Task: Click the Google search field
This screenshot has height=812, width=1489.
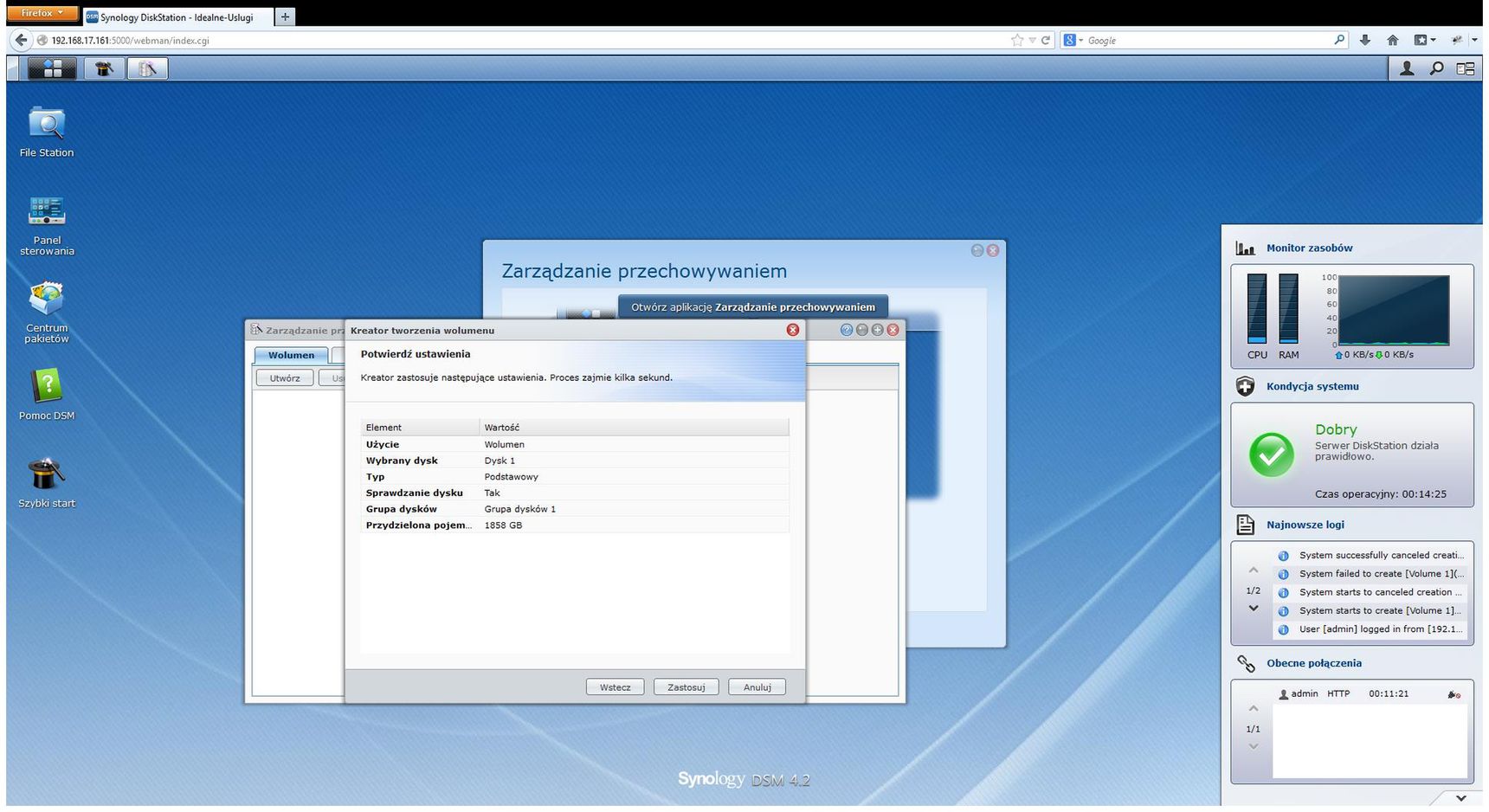Action: click(1209, 40)
